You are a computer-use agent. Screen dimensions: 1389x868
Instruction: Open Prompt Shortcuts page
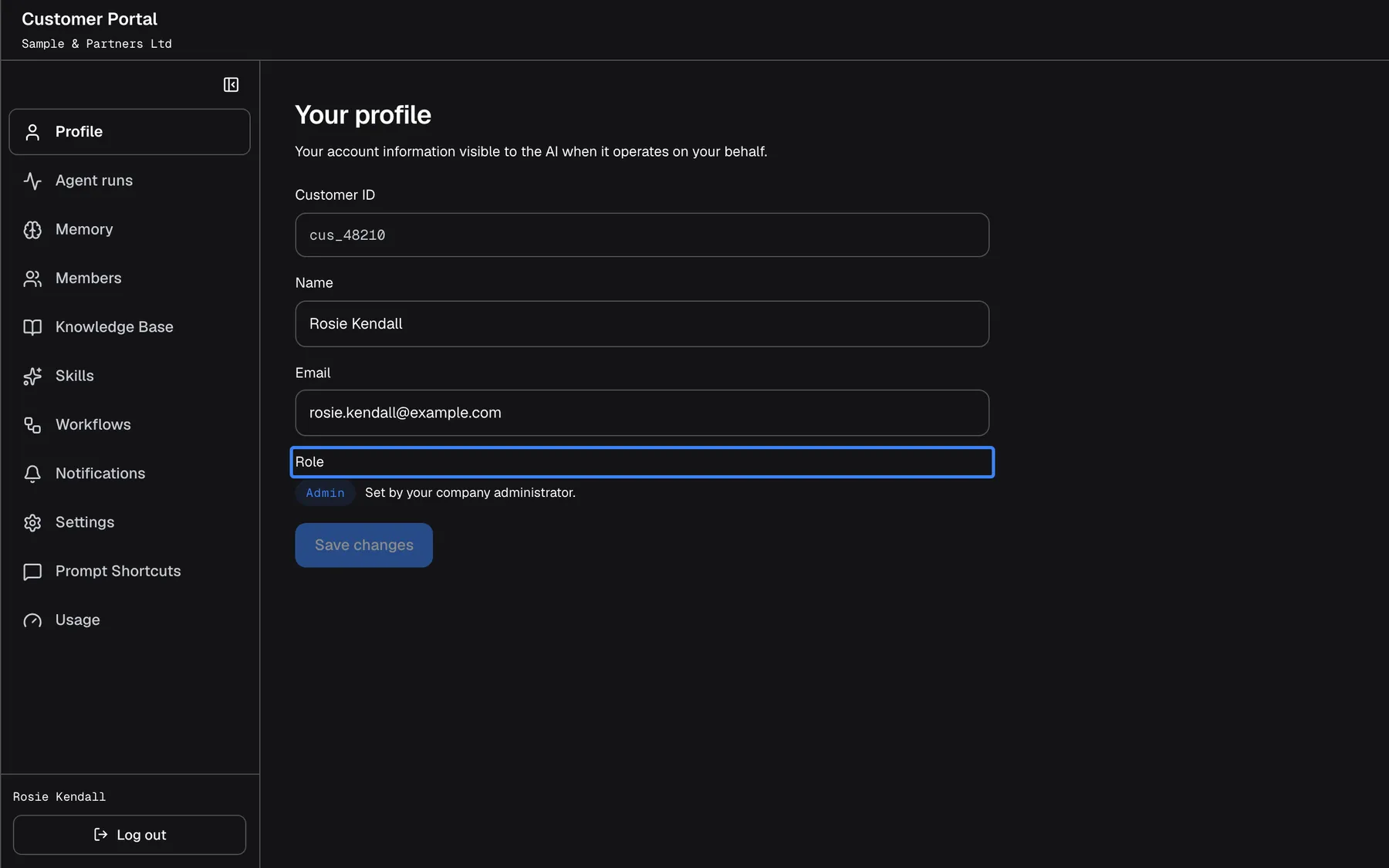130,571
